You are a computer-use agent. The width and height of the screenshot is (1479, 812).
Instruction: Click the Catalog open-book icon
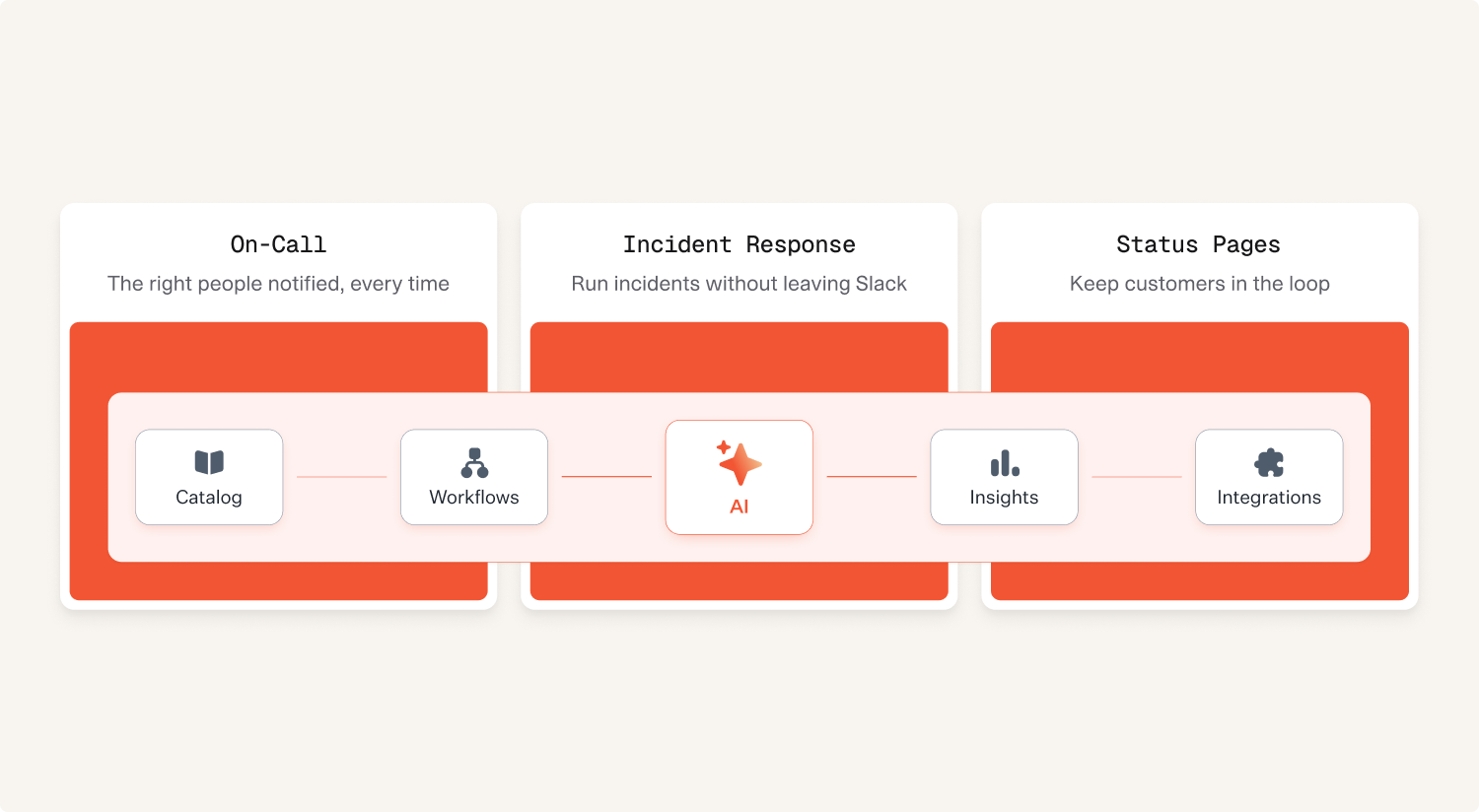(x=209, y=462)
